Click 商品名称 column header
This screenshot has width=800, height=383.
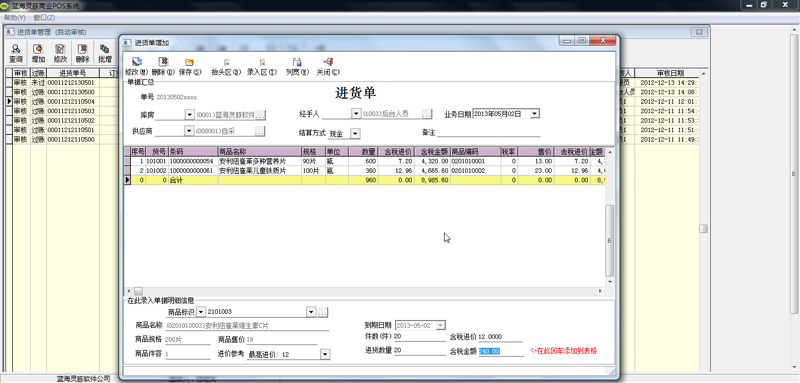[x=259, y=151]
